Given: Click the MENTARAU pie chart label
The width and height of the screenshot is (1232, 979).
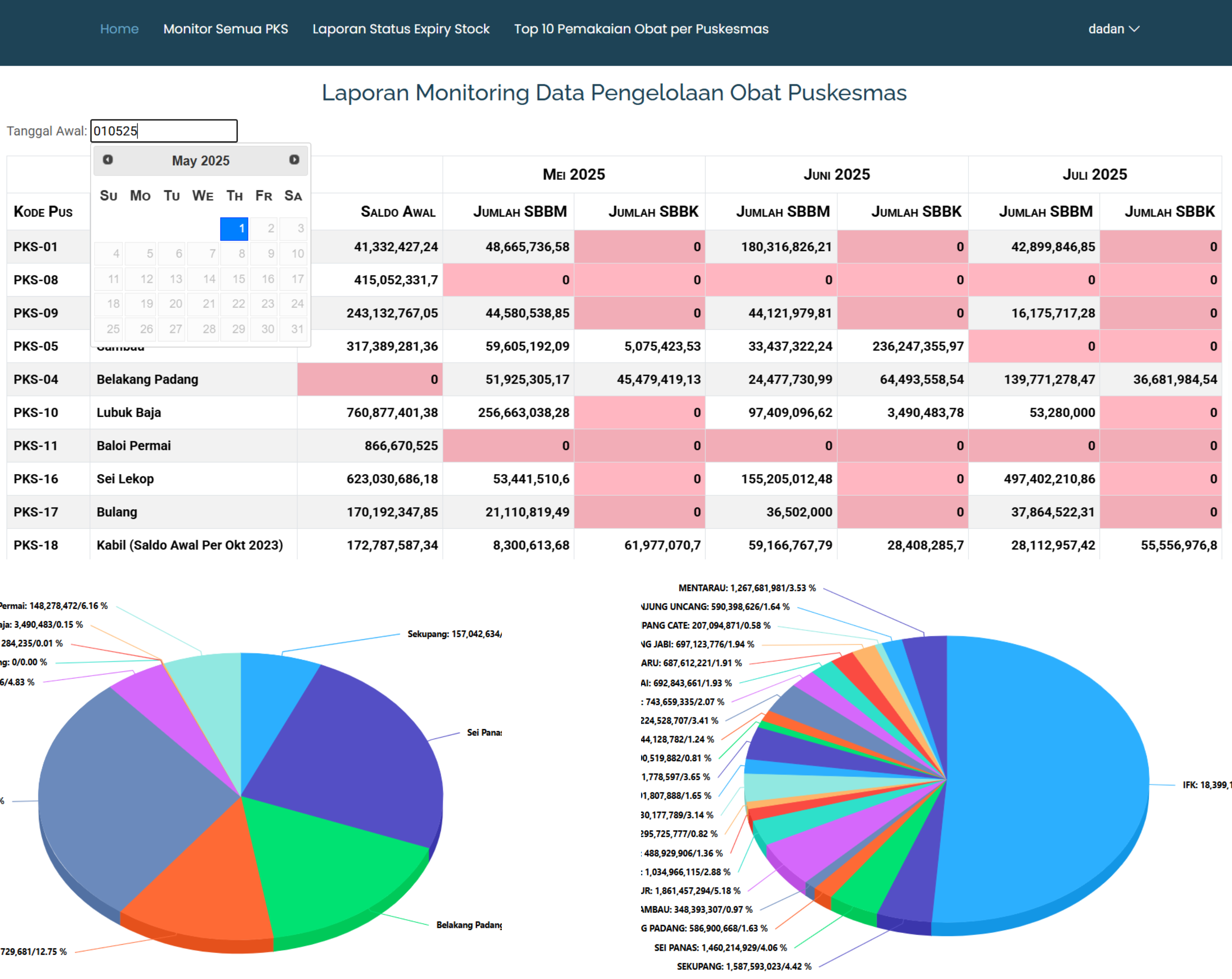Looking at the screenshot, I should click(746, 587).
